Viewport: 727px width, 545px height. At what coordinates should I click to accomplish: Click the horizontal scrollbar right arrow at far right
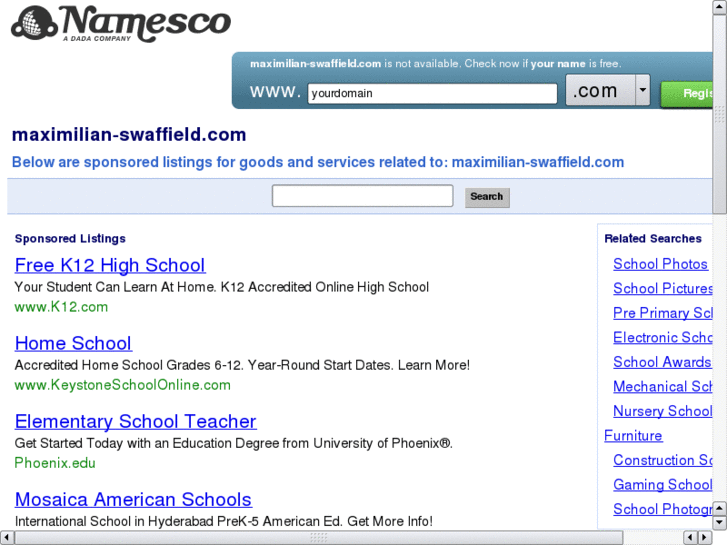coord(705,538)
